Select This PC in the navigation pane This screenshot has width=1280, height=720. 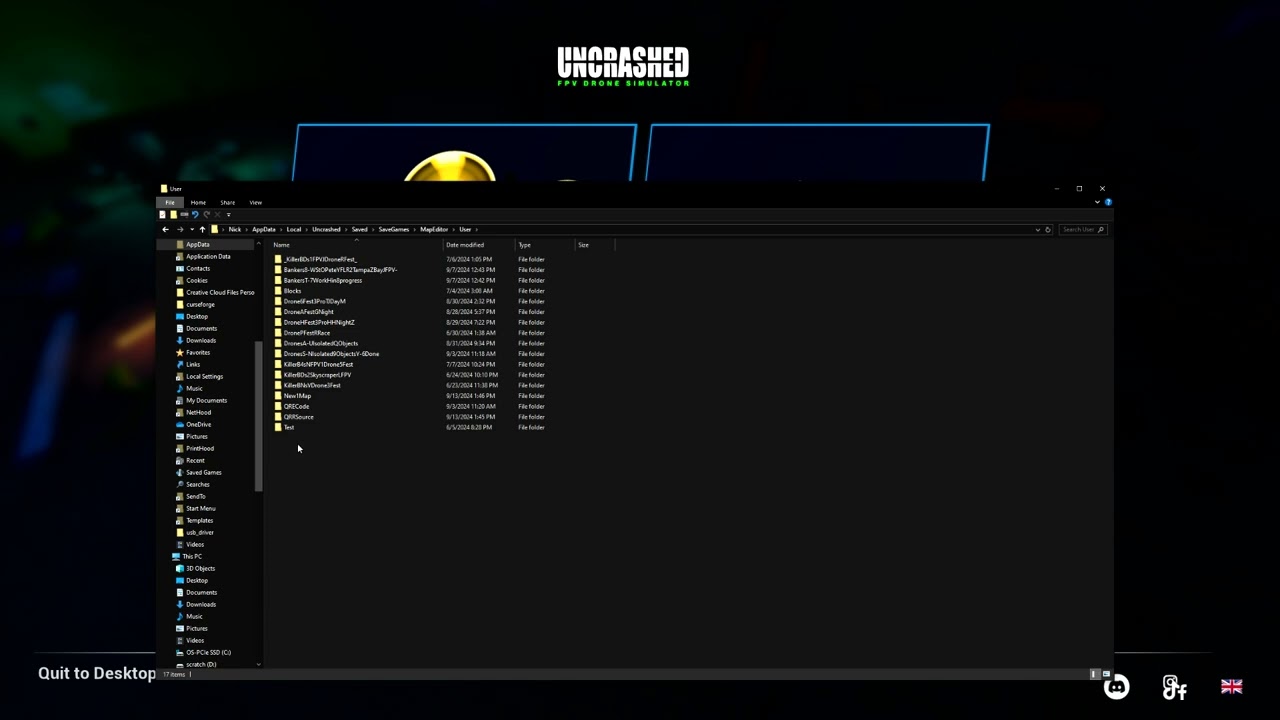(191, 556)
